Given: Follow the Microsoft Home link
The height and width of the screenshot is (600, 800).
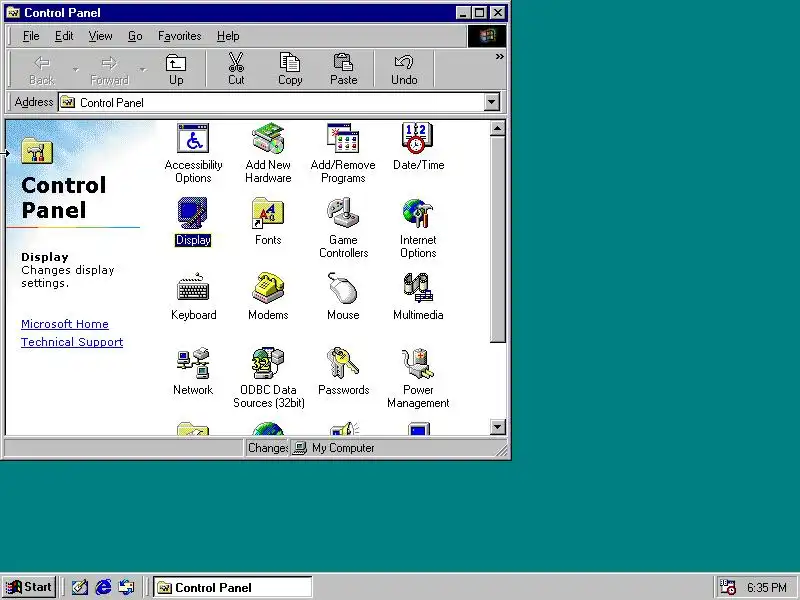Looking at the screenshot, I should (x=65, y=324).
